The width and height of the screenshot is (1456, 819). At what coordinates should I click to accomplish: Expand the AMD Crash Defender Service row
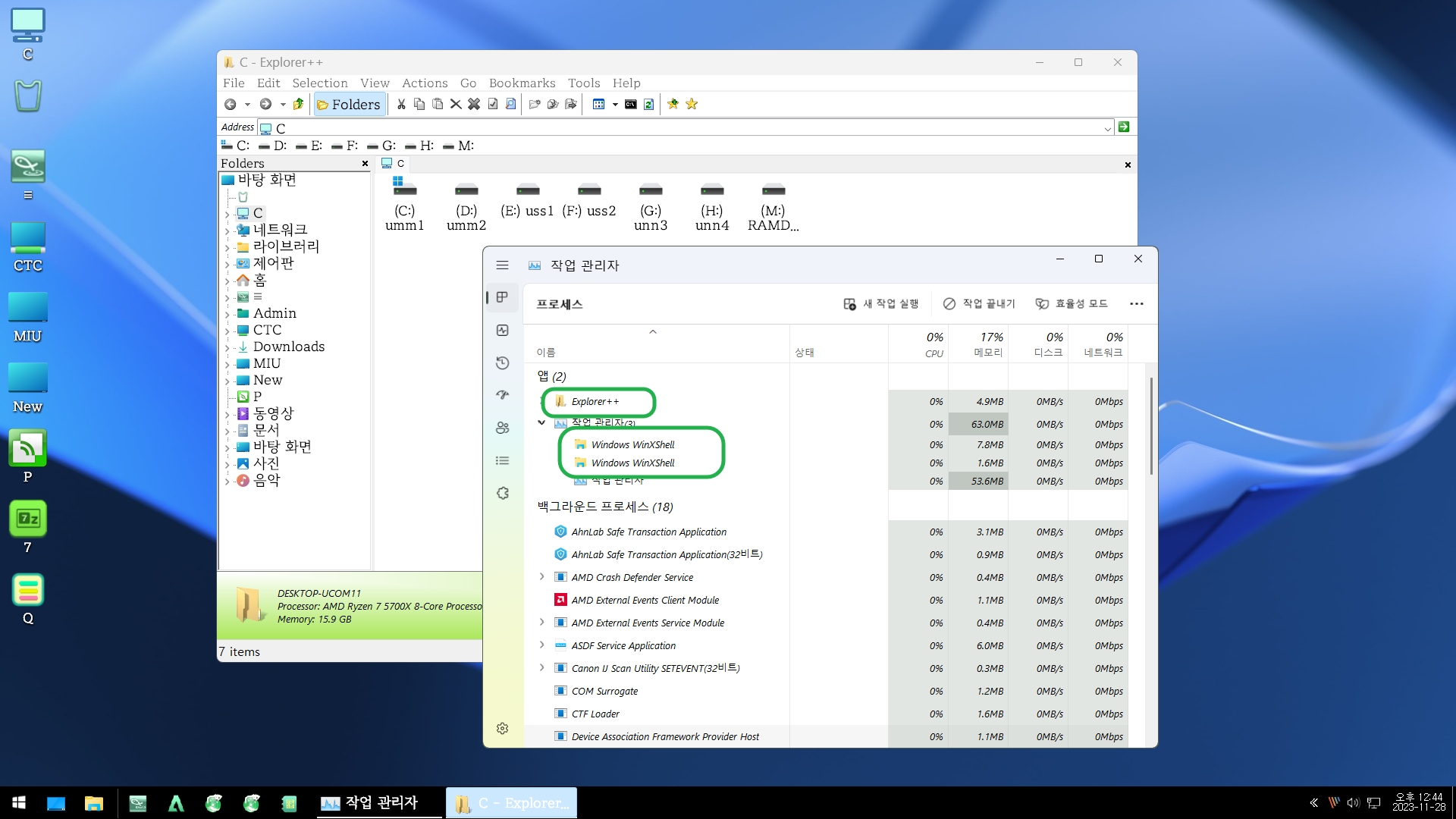pos(541,577)
